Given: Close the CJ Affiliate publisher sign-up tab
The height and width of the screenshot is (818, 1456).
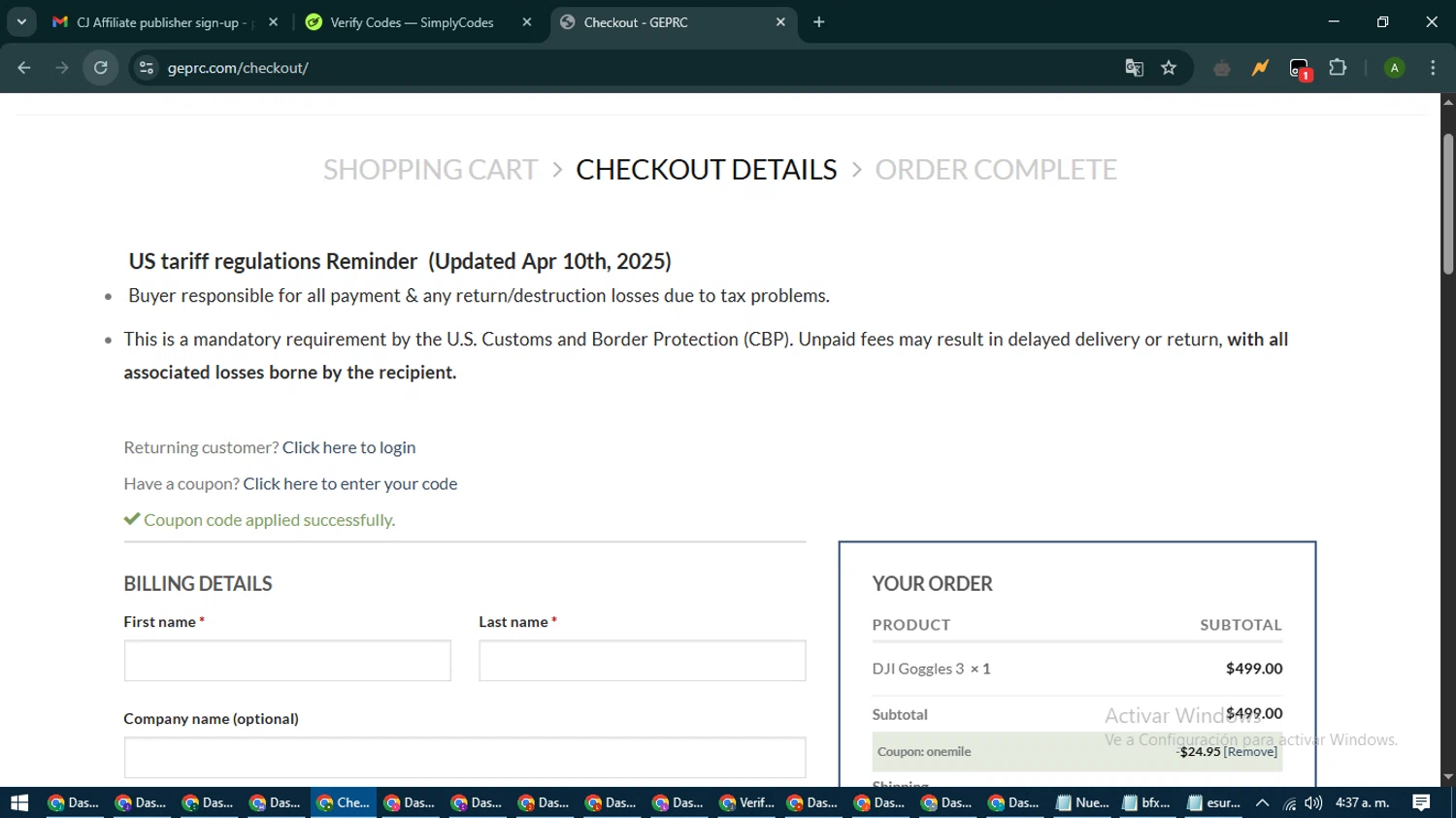Looking at the screenshot, I should coord(273,22).
